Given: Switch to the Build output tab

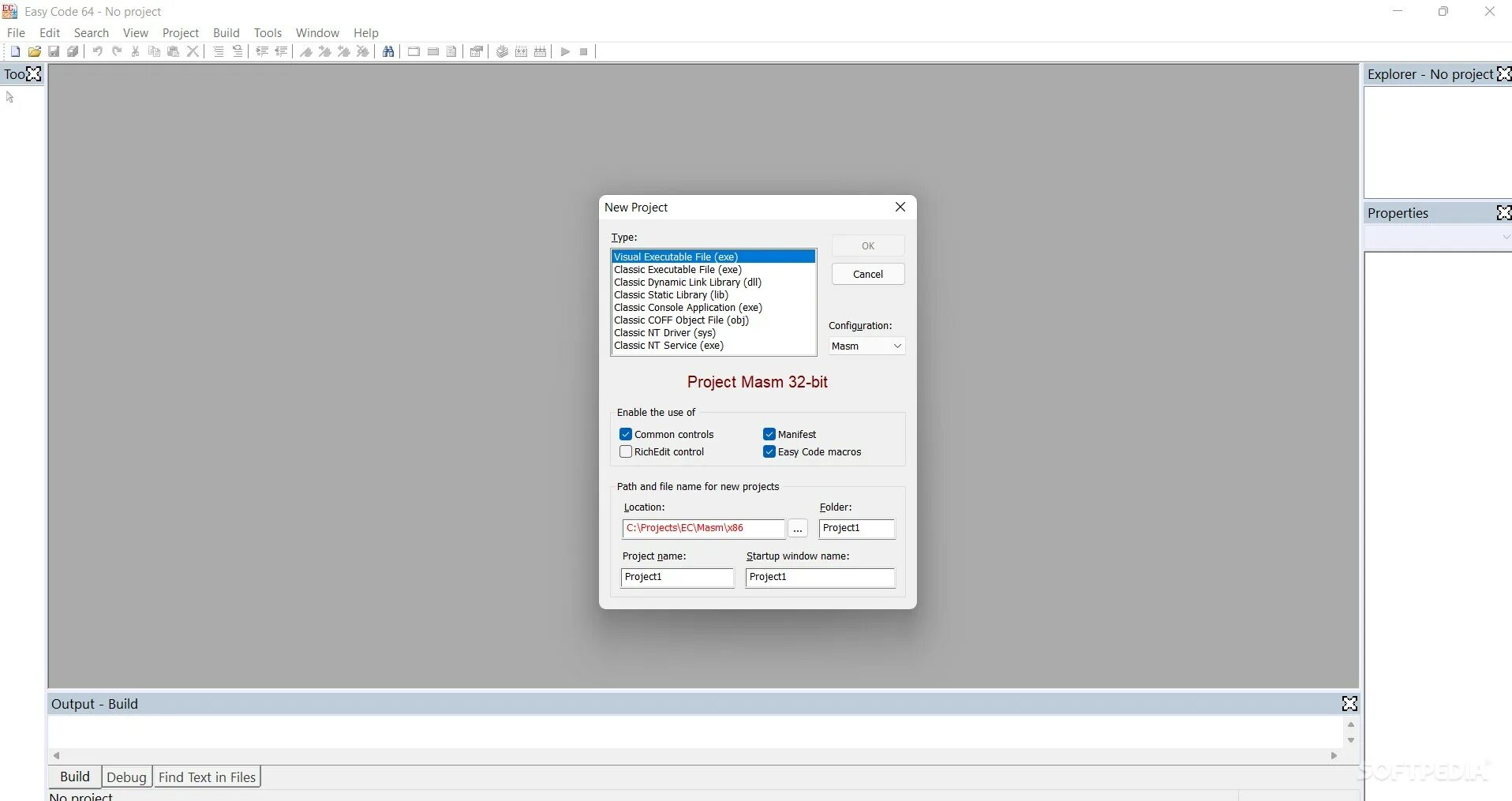Looking at the screenshot, I should [75, 777].
